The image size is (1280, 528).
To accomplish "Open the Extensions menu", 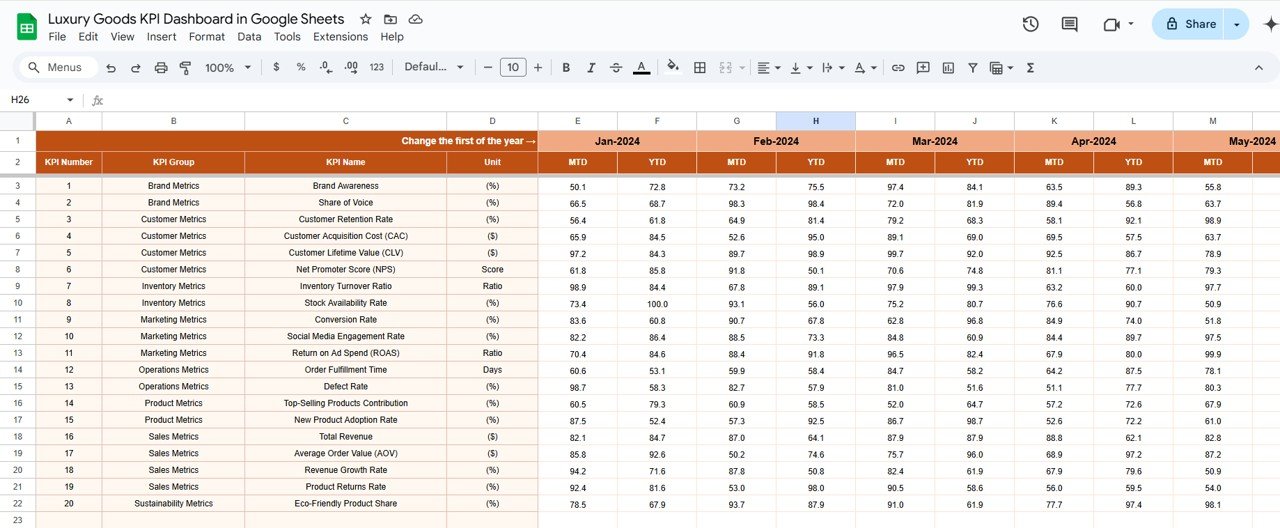I will point(340,37).
